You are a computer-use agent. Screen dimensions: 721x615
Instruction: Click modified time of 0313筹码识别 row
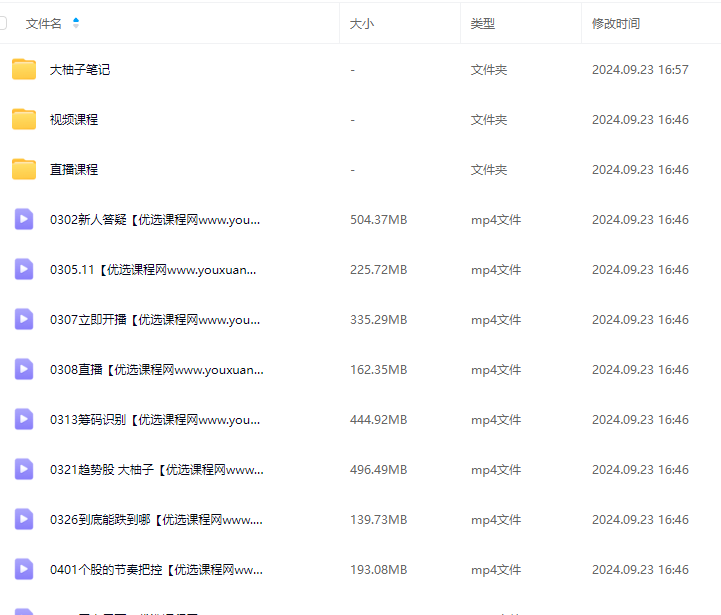click(640, 420)
